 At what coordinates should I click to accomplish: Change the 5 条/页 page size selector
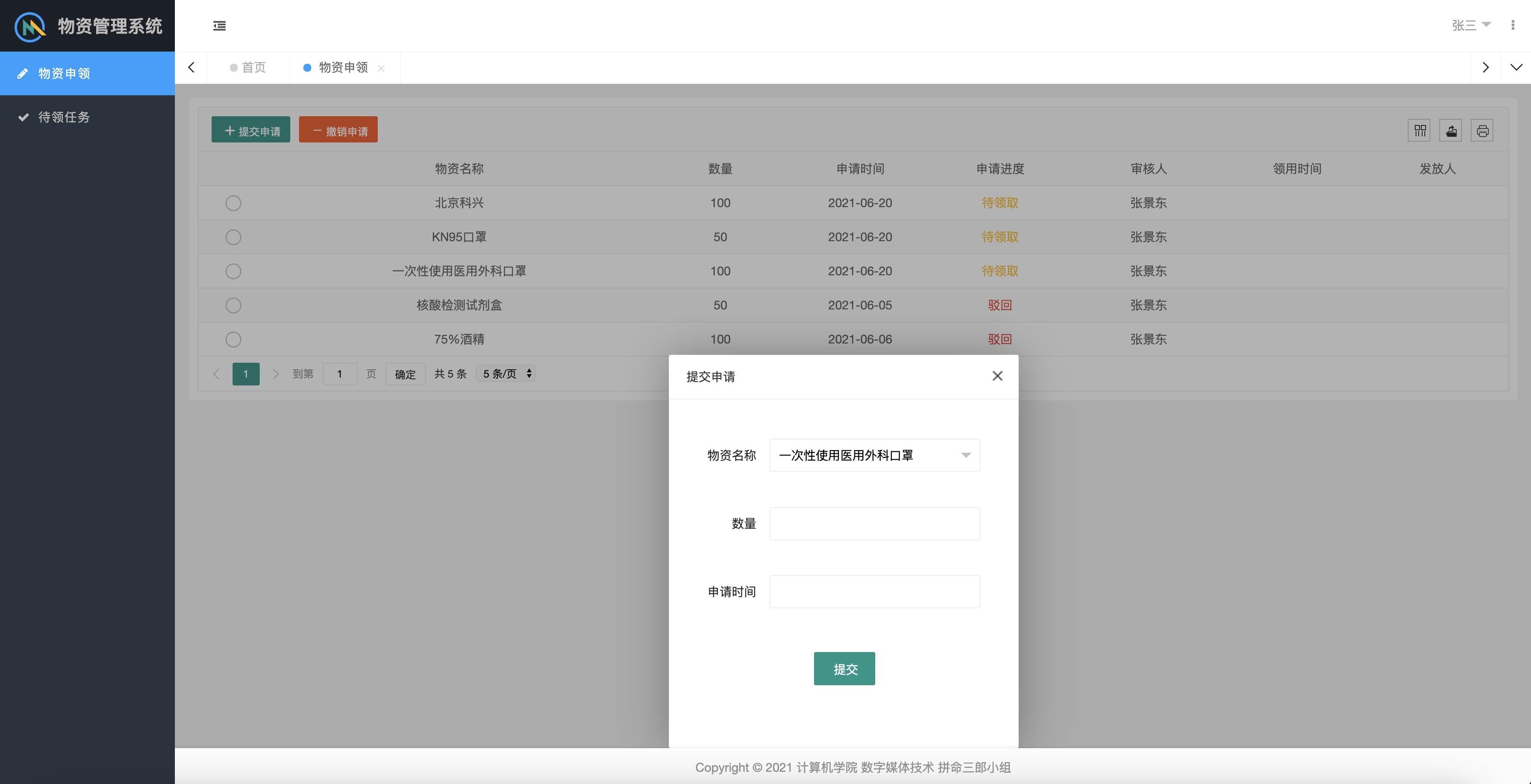[506, 374]
